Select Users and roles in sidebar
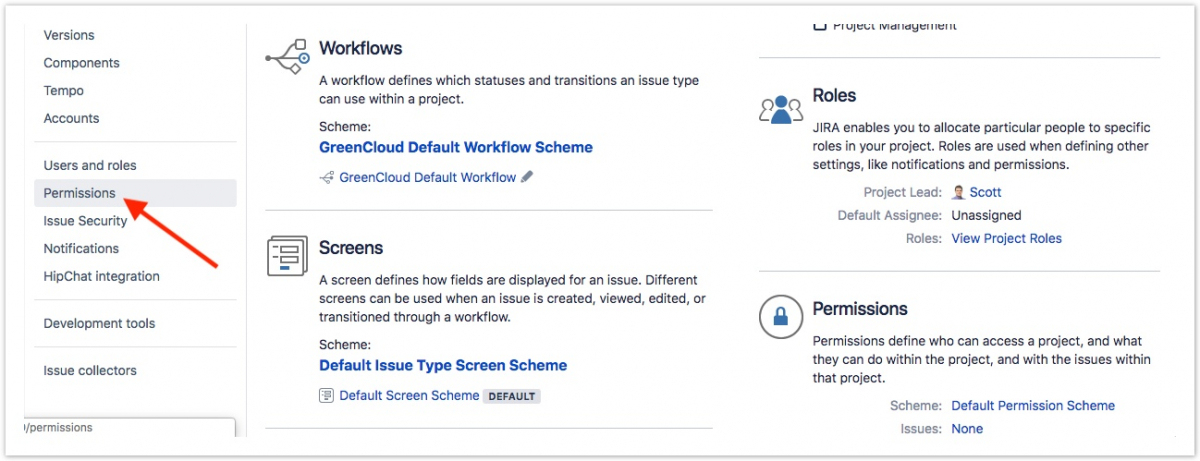 coord(90,165)
